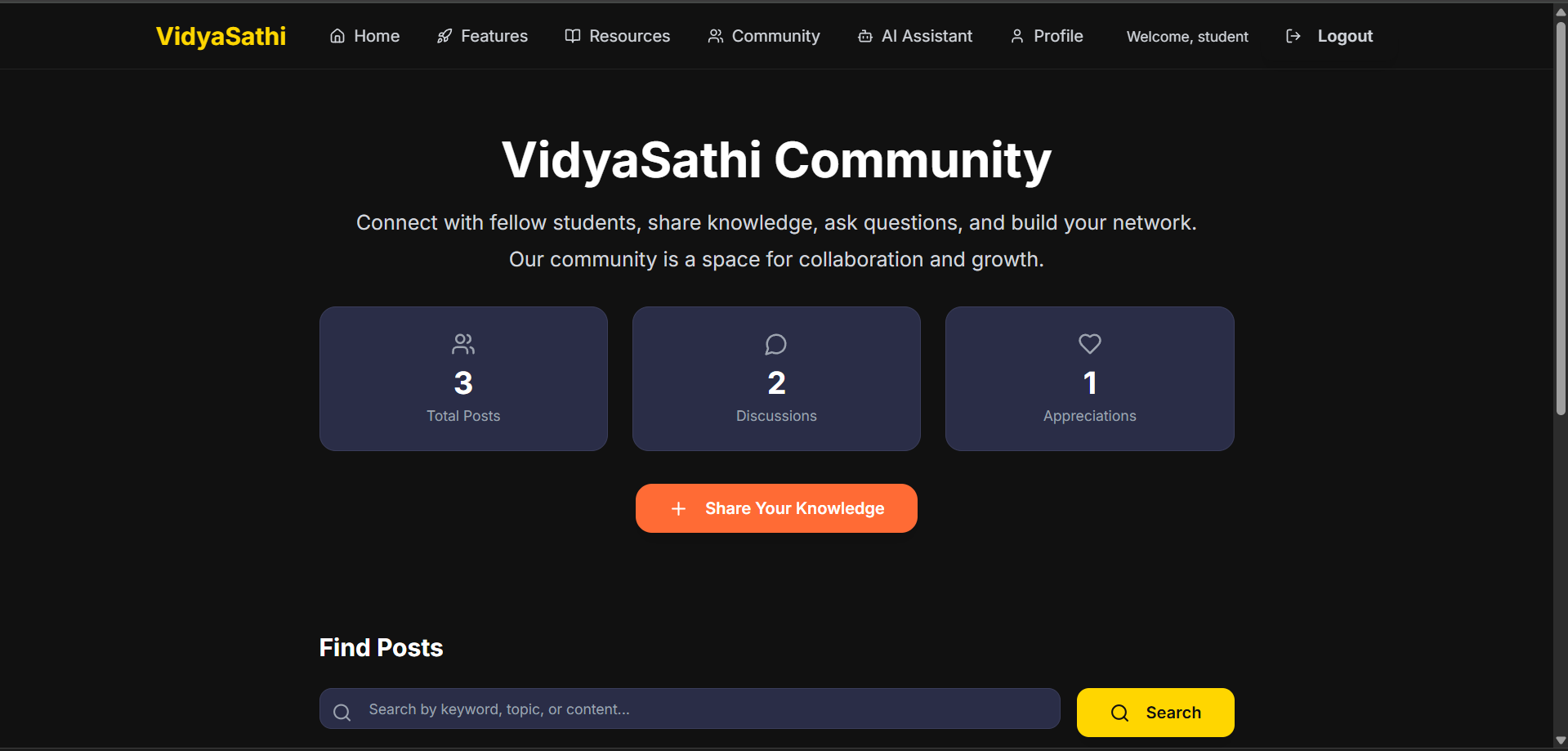
Task: Go to the Resources page
Action: (617, 36)
